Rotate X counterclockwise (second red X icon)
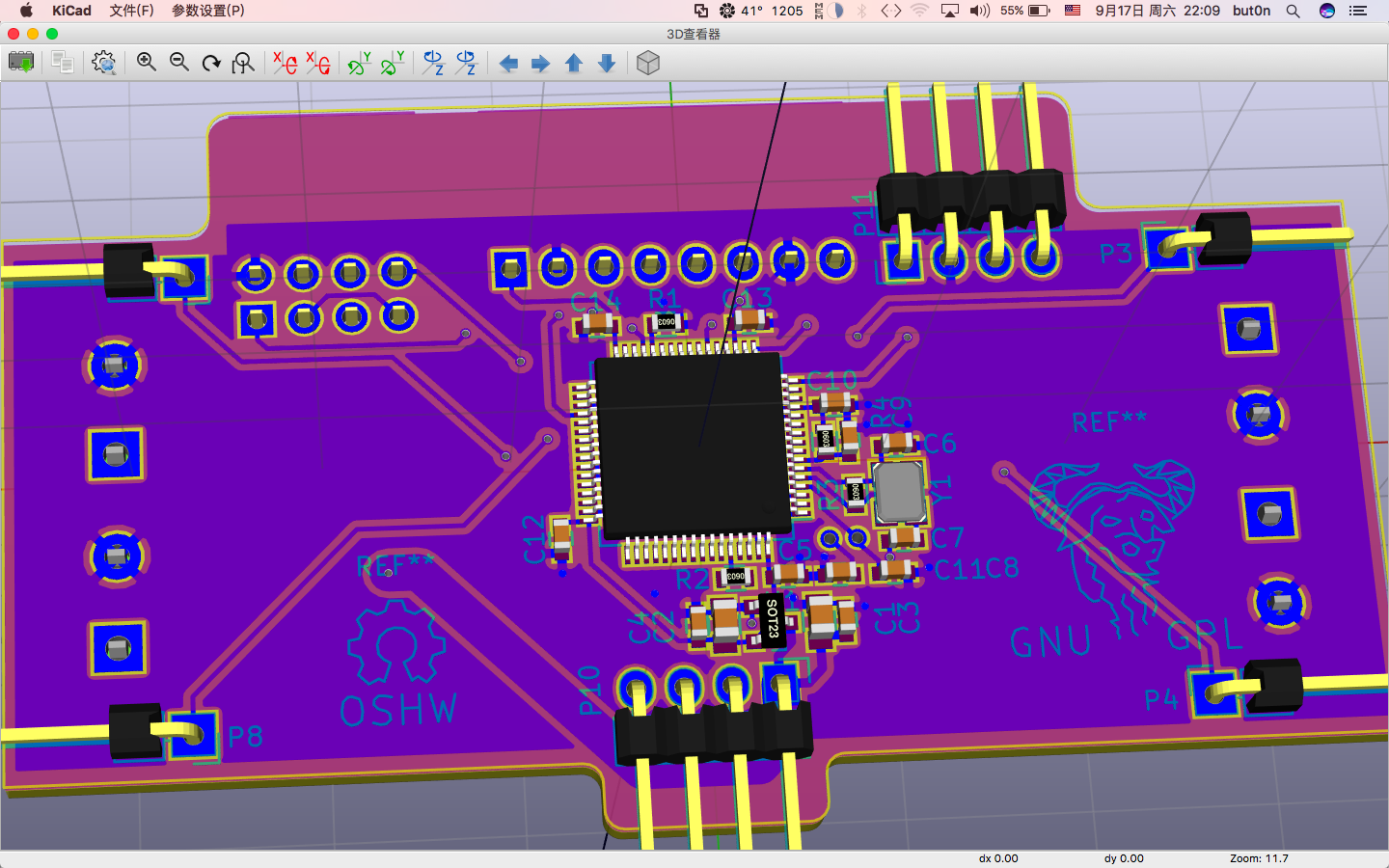 click(x=317, y=63)
